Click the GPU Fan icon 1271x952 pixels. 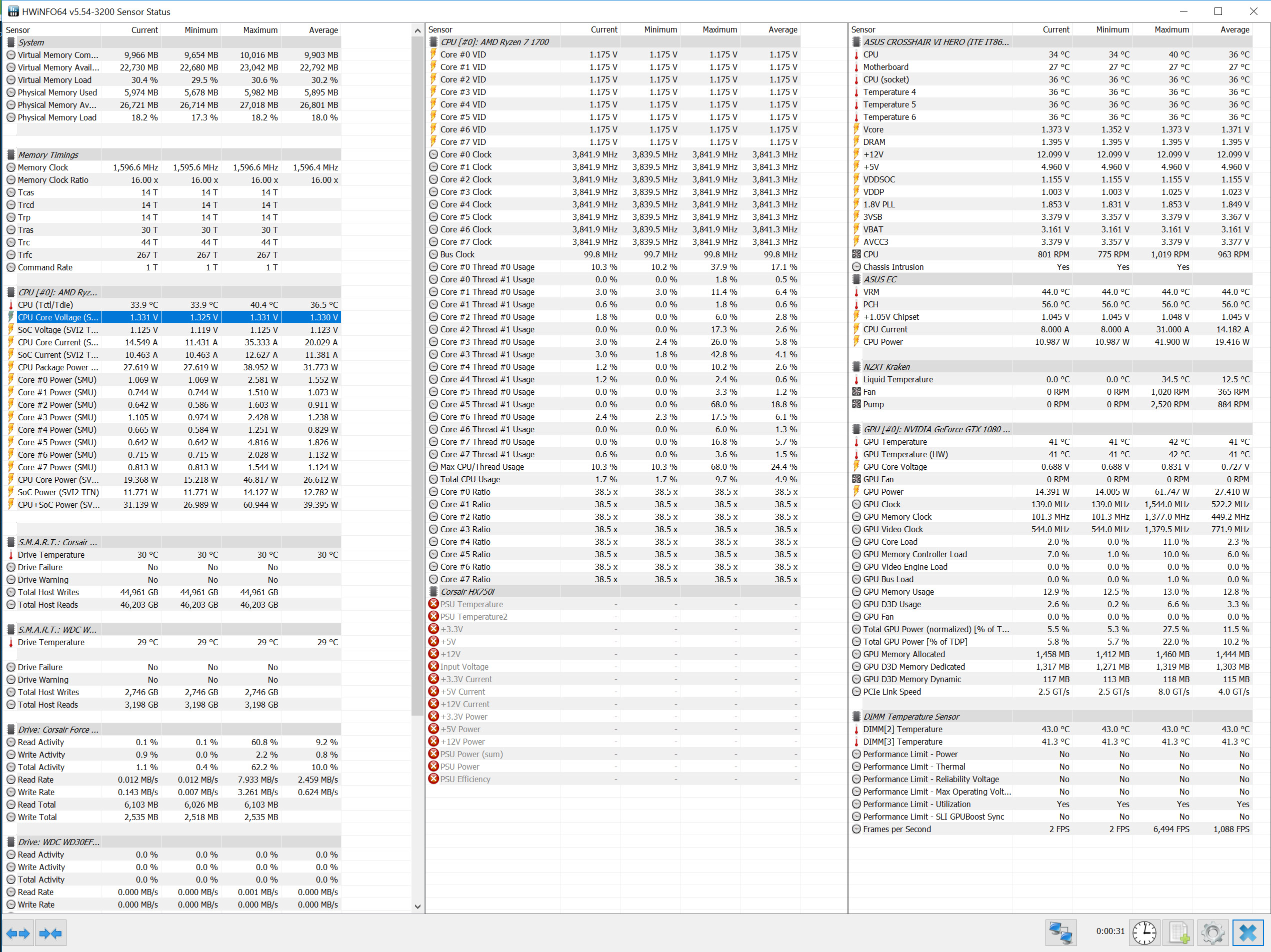tap(856, 479)
